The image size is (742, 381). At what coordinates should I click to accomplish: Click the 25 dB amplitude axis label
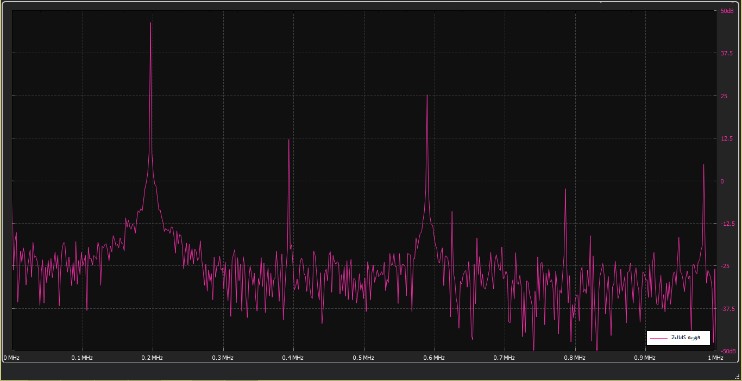[723, 96]
